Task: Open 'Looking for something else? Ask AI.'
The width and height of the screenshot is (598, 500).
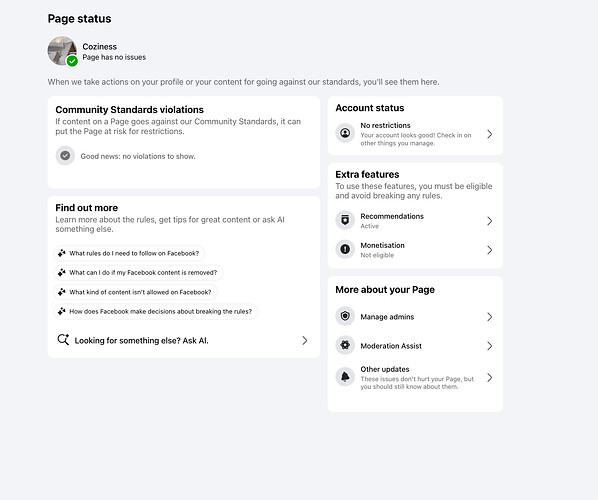Action: click(183, 340)
